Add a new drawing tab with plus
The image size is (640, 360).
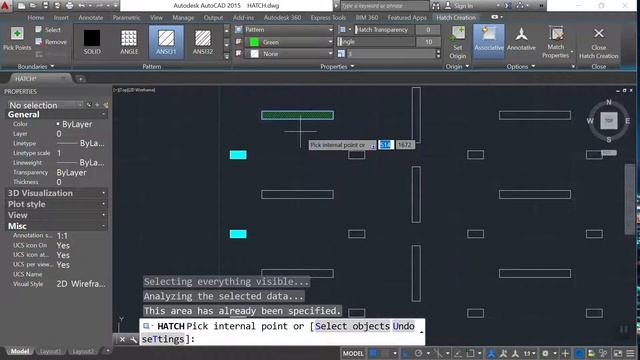pyautogui.click(x=80, y=79)
